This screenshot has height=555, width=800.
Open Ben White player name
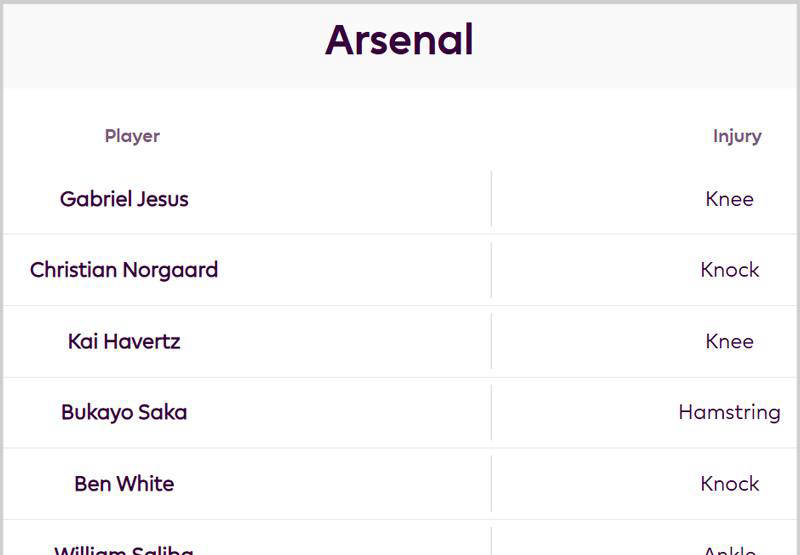(x=124, y=484)
